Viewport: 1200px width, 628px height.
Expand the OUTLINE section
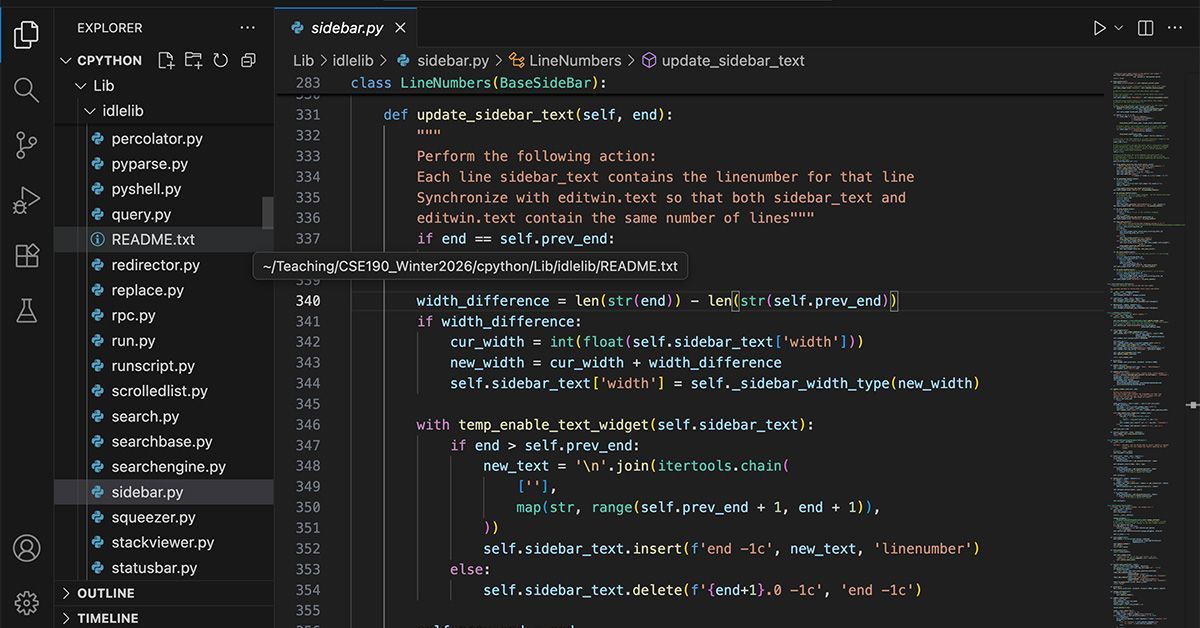point(105,593)
